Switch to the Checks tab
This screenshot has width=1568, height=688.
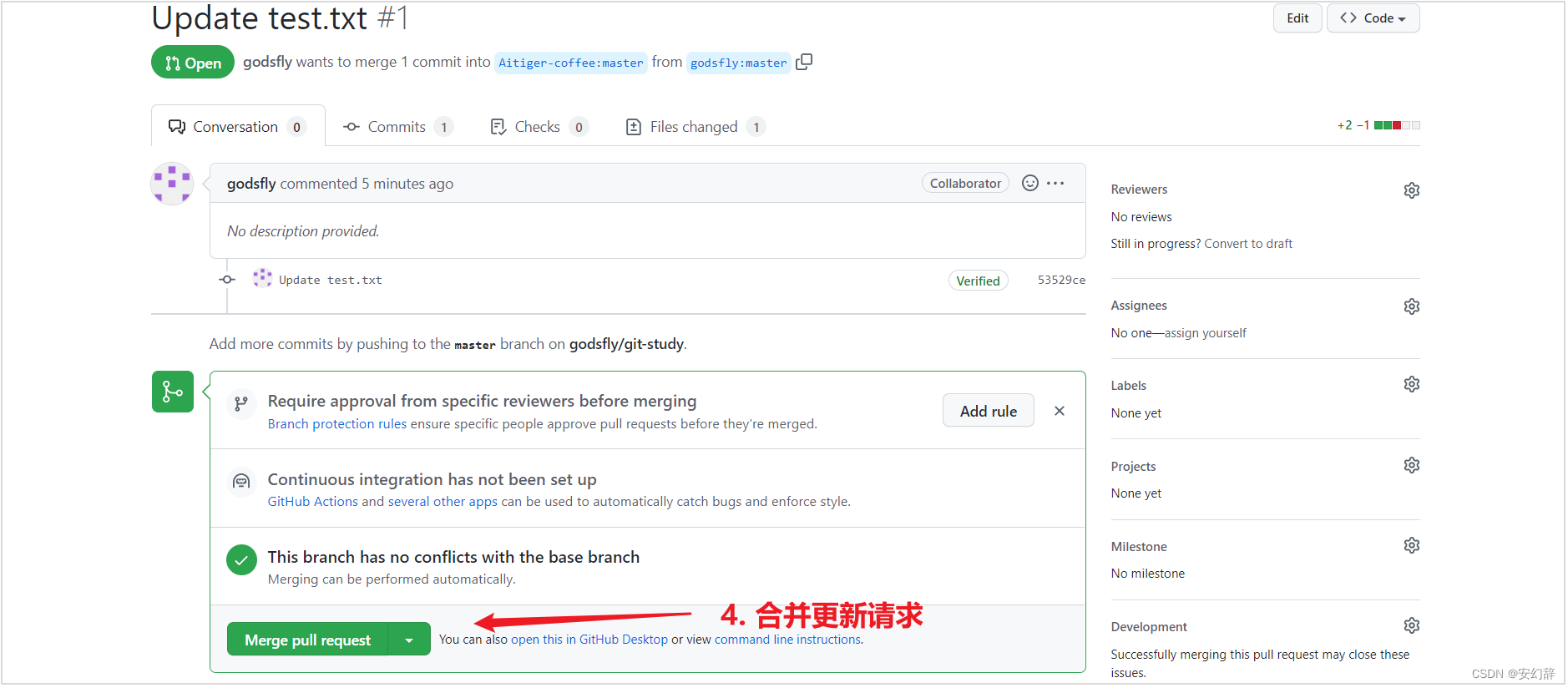pos(539,127)
